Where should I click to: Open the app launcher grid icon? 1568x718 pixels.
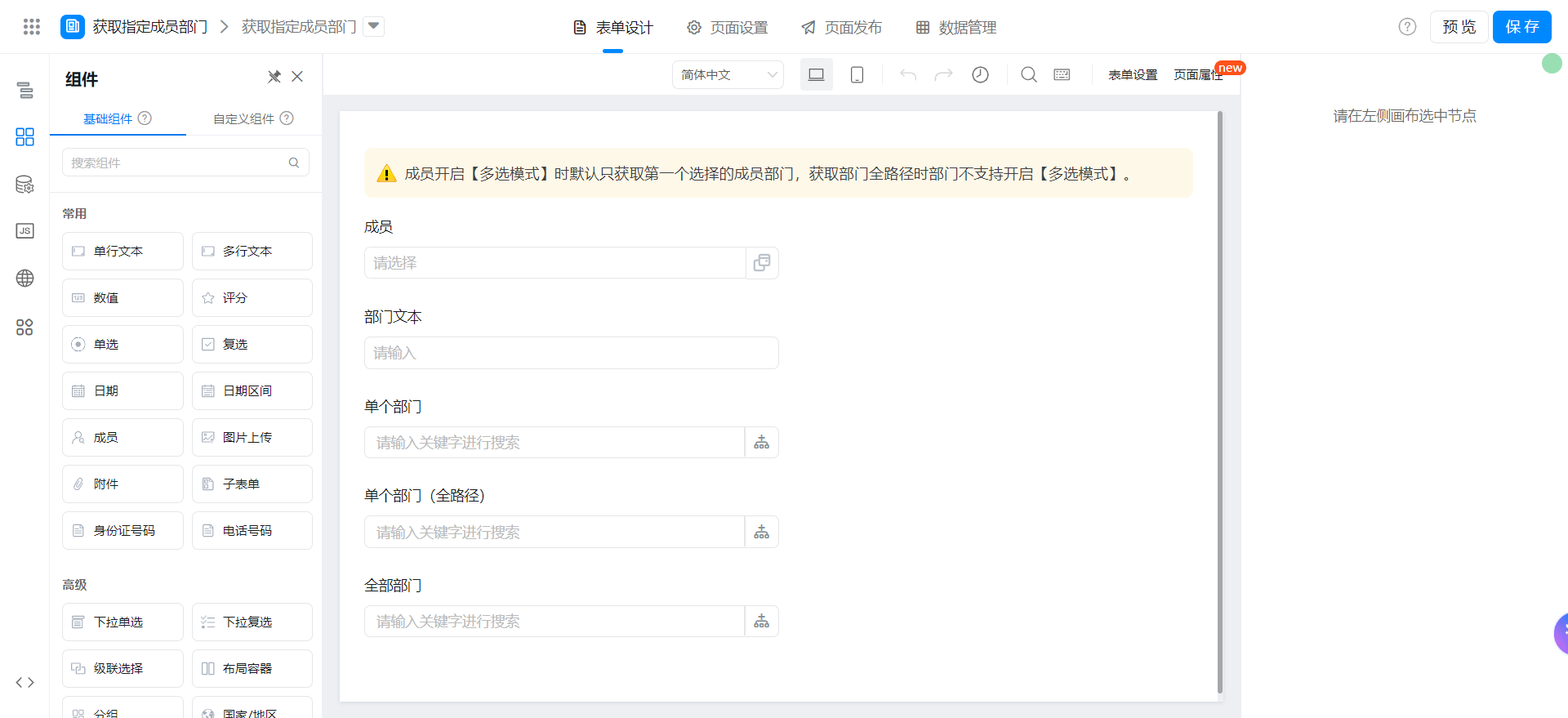pos(32,27)
